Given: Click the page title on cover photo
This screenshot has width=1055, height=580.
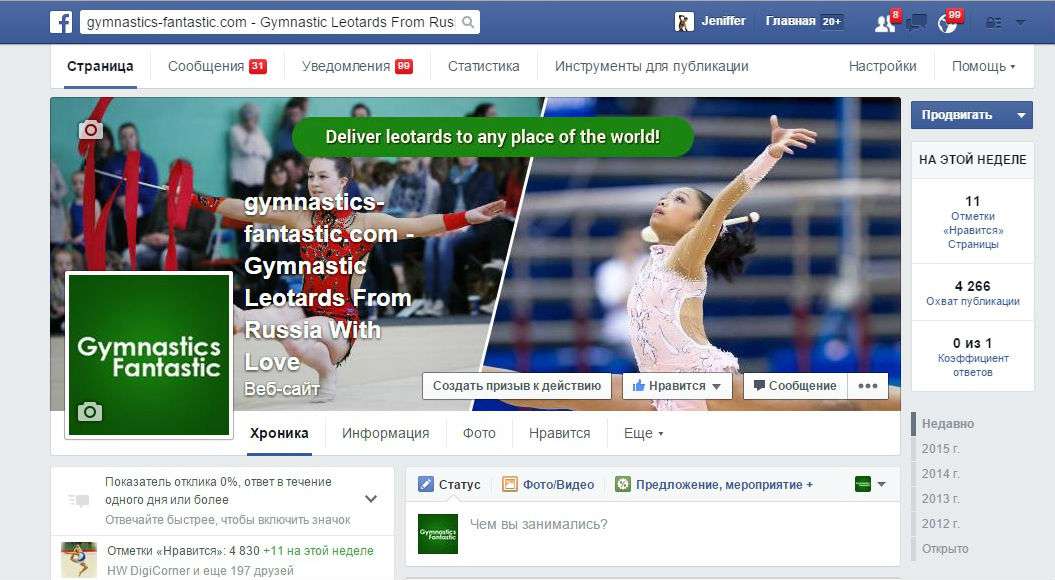Looking at the screenshot, I should tap(328, 281).
